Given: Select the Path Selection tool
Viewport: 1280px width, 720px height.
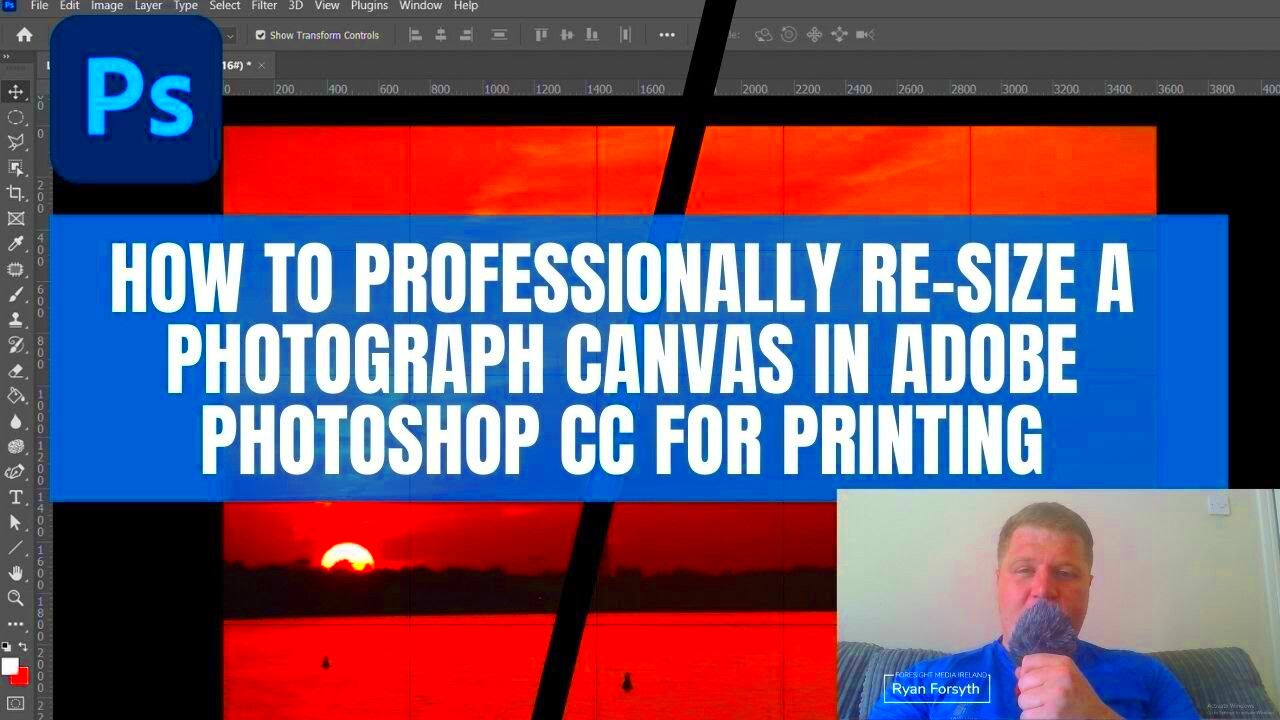Looking at the screenshot, I should (16, 522).
